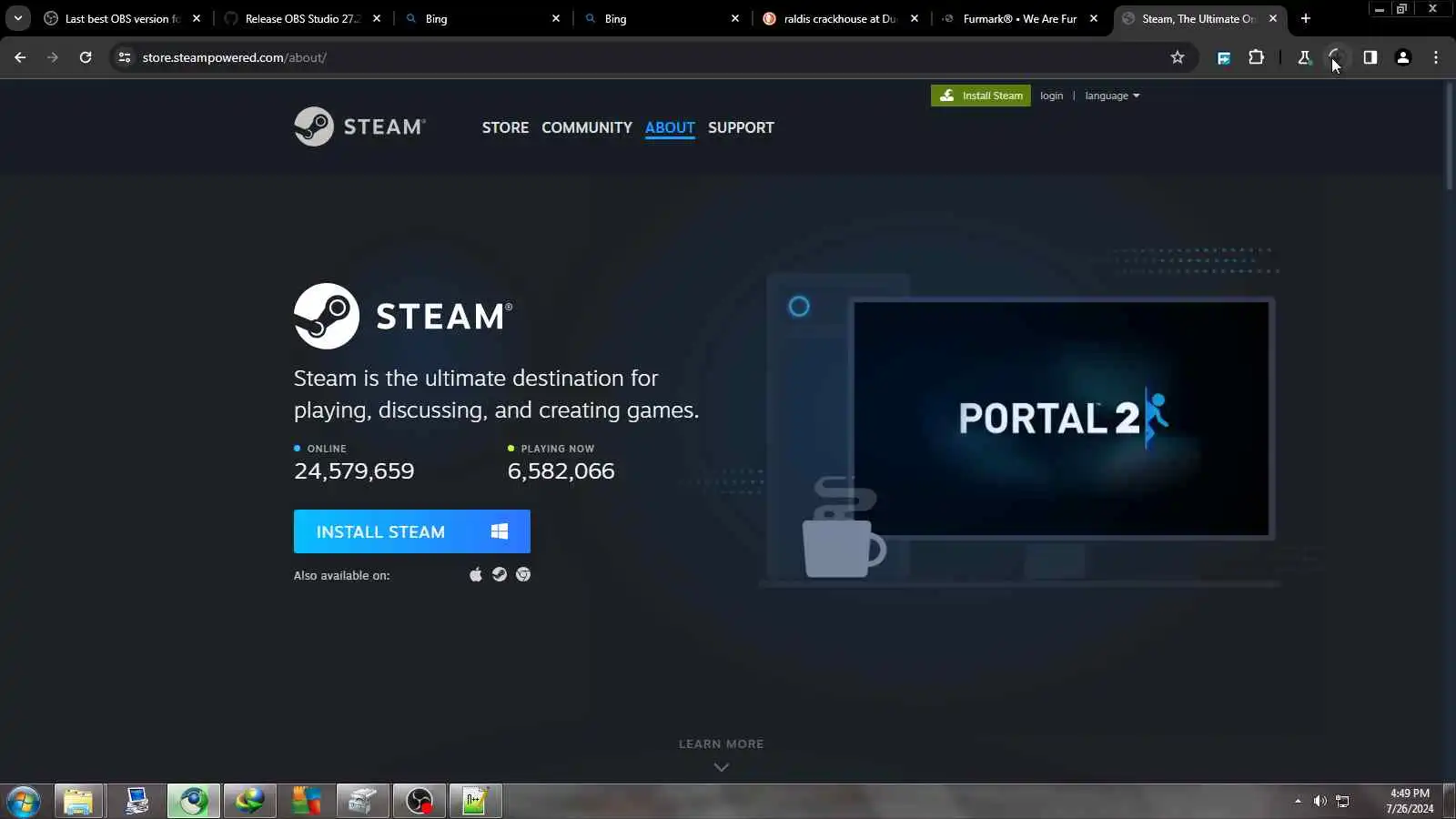Click the SteamOS availability icon beside Apple icon
The width and height of the screenshot is (1456, 819).
(x=500, y=574)
